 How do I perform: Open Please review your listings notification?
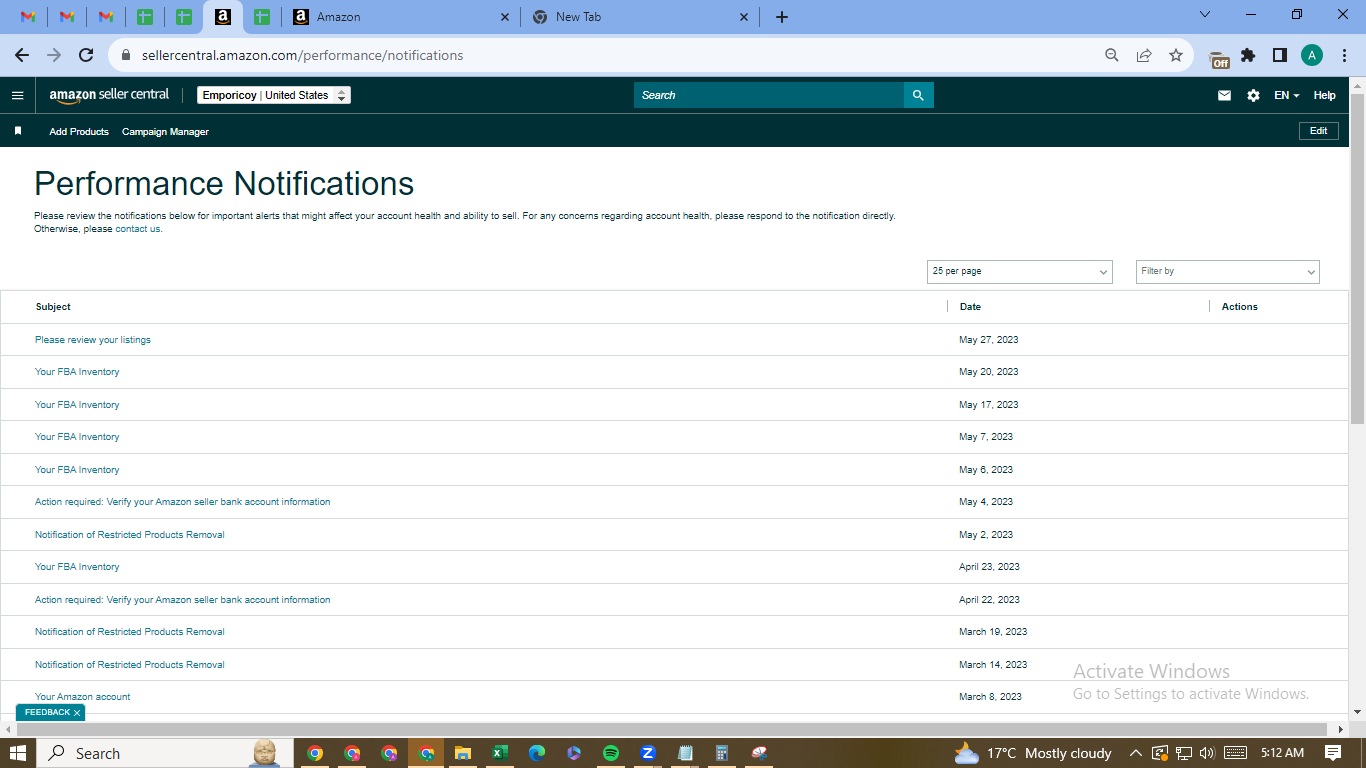click(93, 340)
